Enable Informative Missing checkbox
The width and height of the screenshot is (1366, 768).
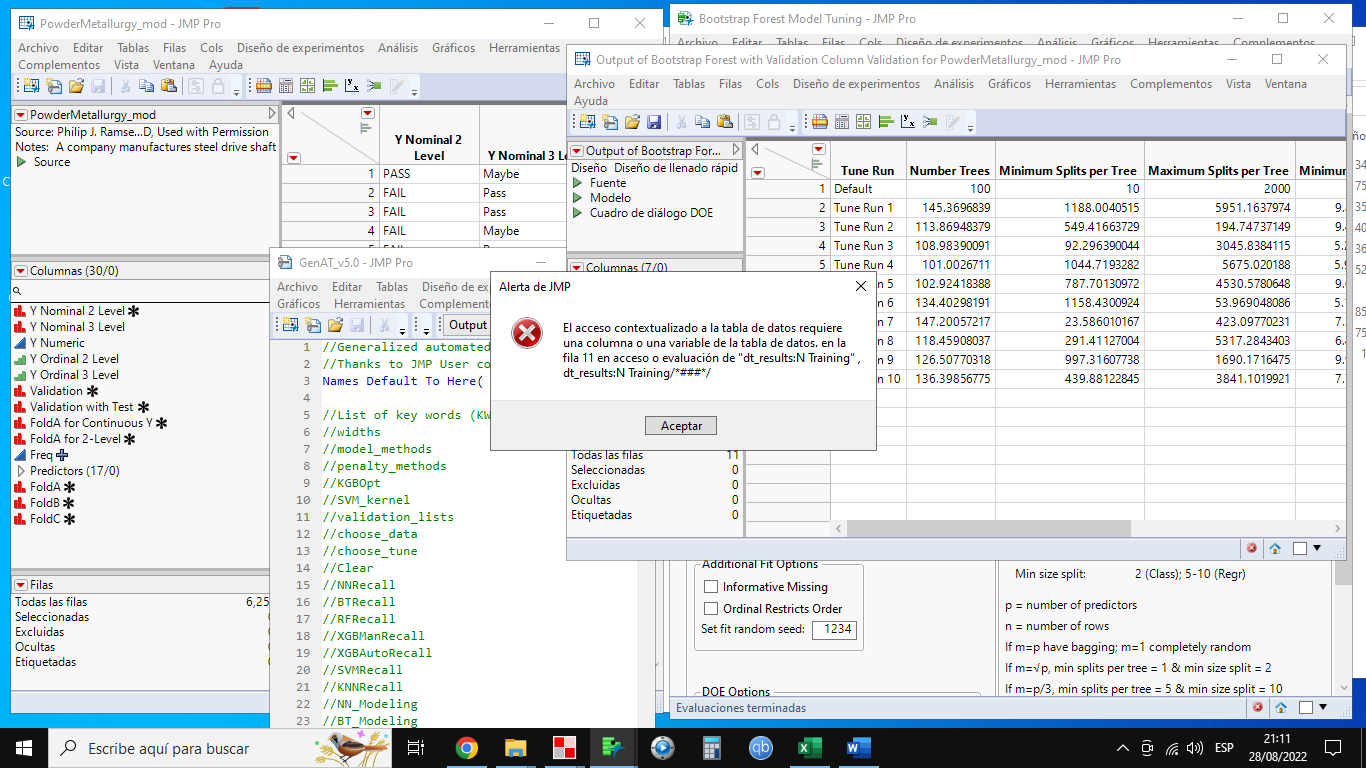pos(711,587)
